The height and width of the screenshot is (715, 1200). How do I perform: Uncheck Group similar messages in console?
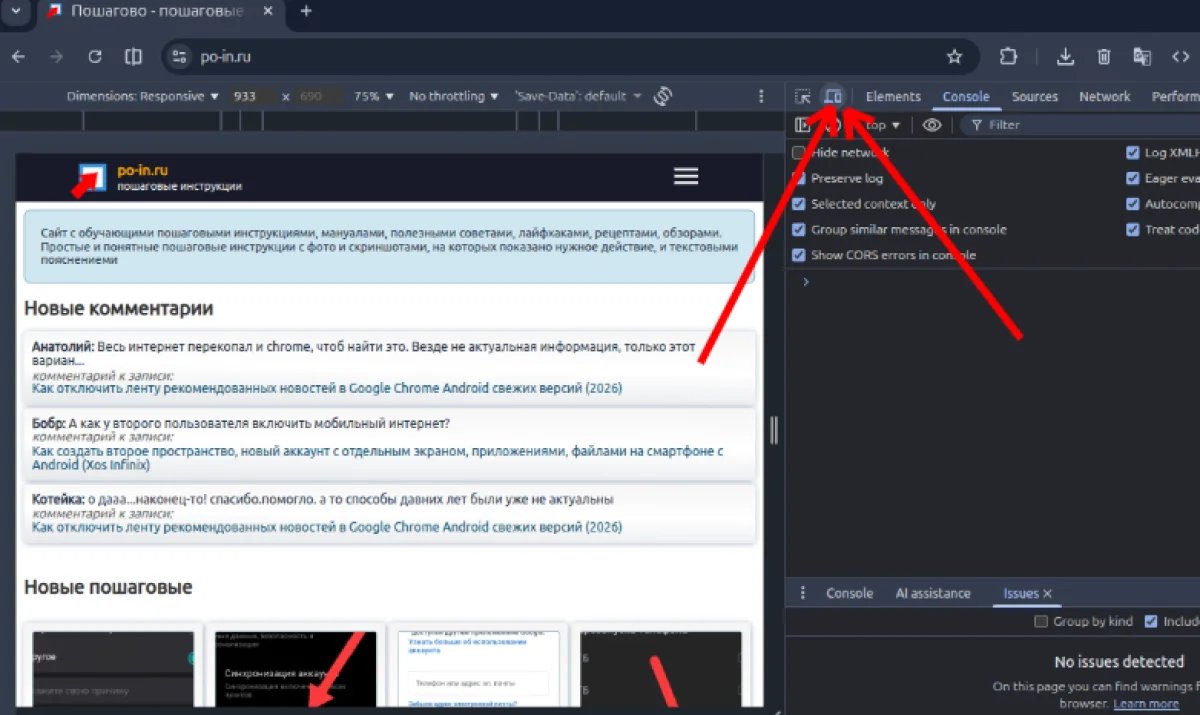click(798, 229)
